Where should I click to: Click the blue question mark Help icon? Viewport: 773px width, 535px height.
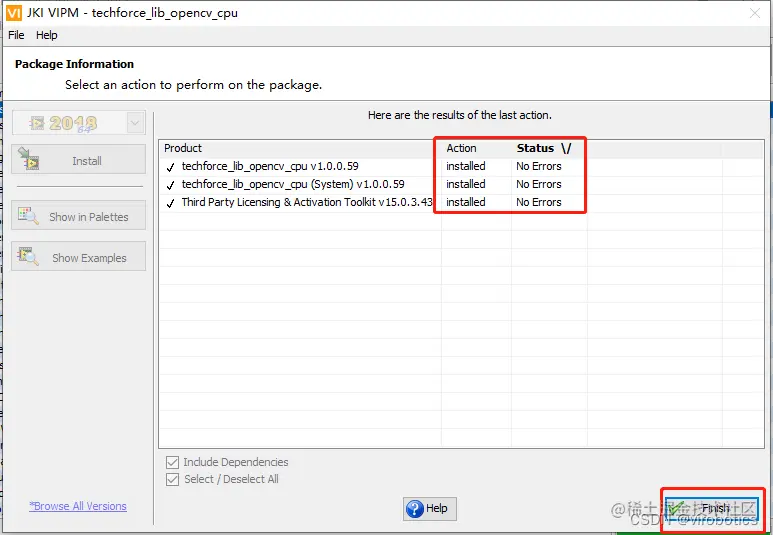pos(415,509)
